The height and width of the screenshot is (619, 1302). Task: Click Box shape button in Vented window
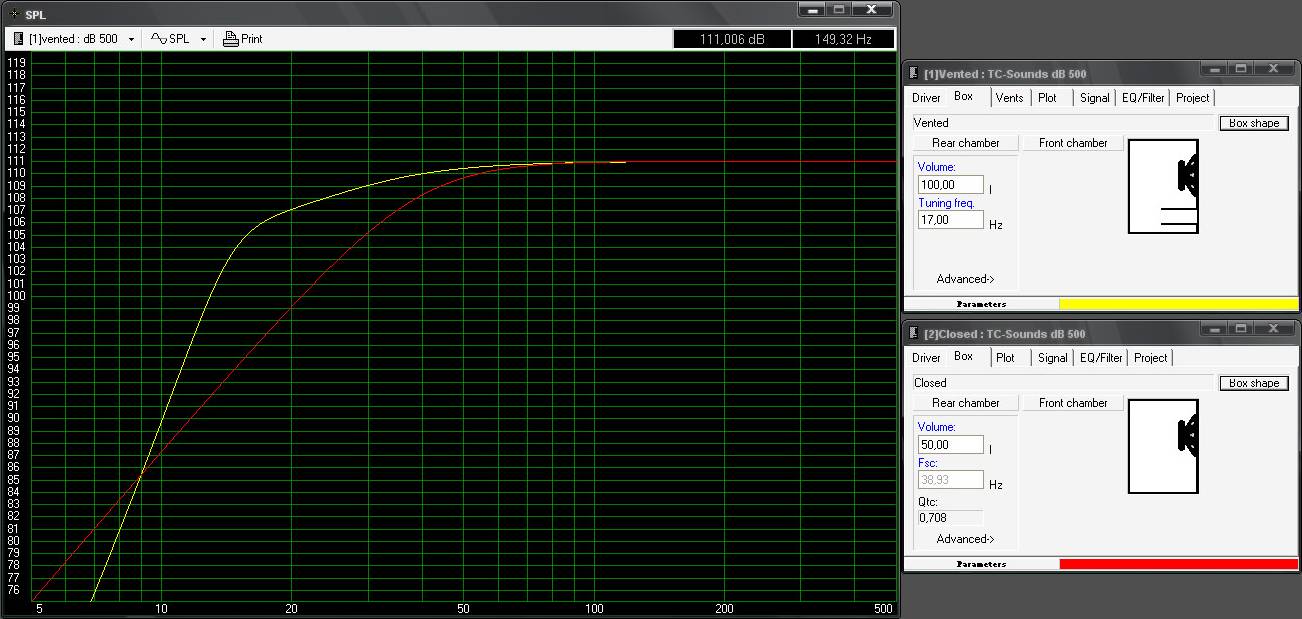point(1253,123)
